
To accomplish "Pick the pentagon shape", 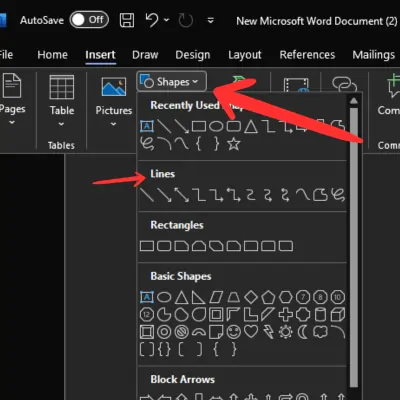I will (x=268, y=297).
